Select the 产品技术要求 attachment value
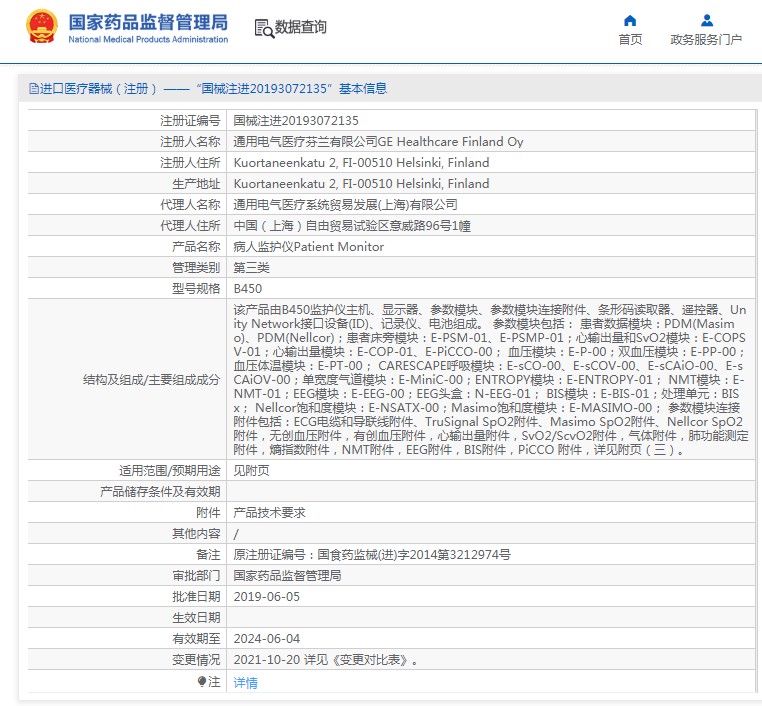The height and width of the screenshot is (706, 762). 269,513
